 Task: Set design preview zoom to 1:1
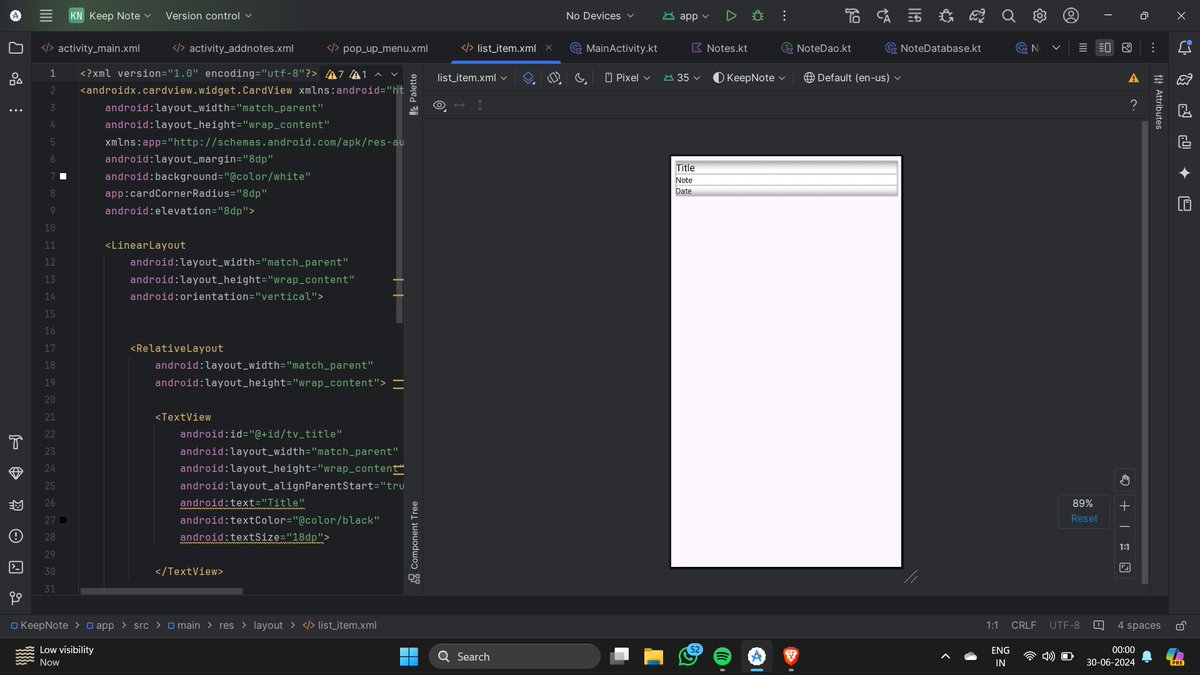(x=1125, y=548)
